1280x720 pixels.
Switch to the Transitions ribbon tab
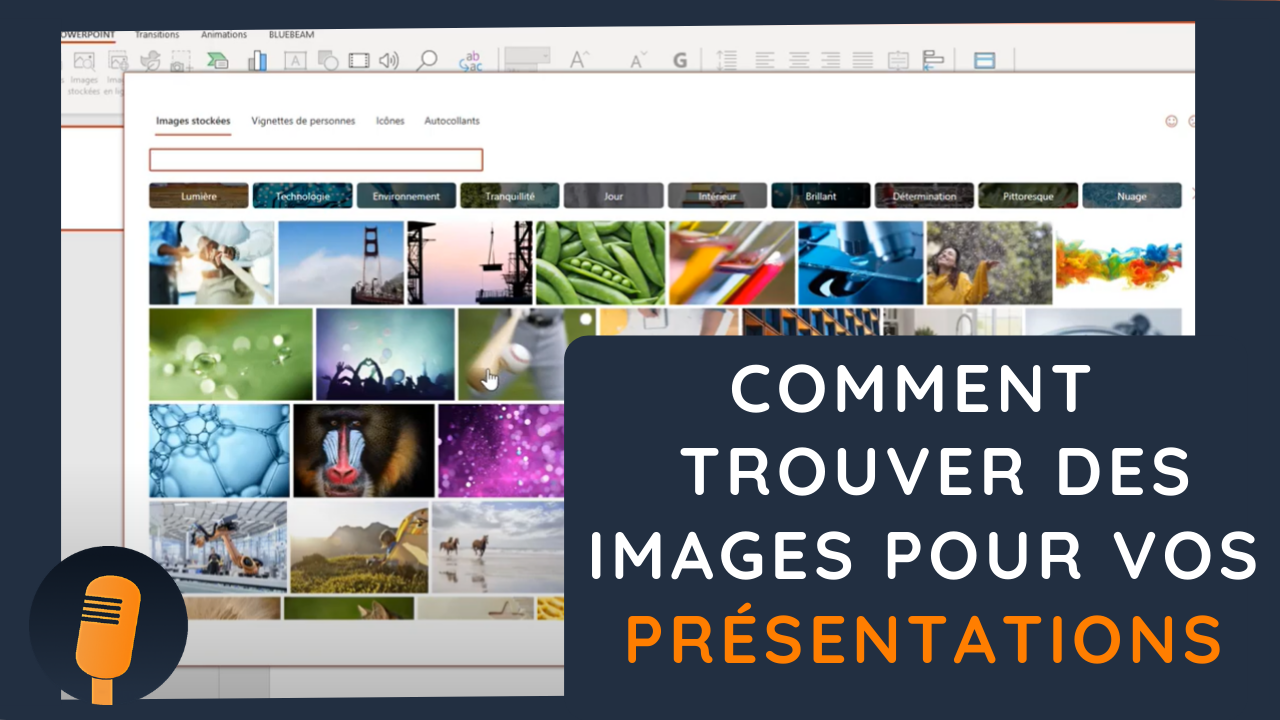(x=157, y=35)
